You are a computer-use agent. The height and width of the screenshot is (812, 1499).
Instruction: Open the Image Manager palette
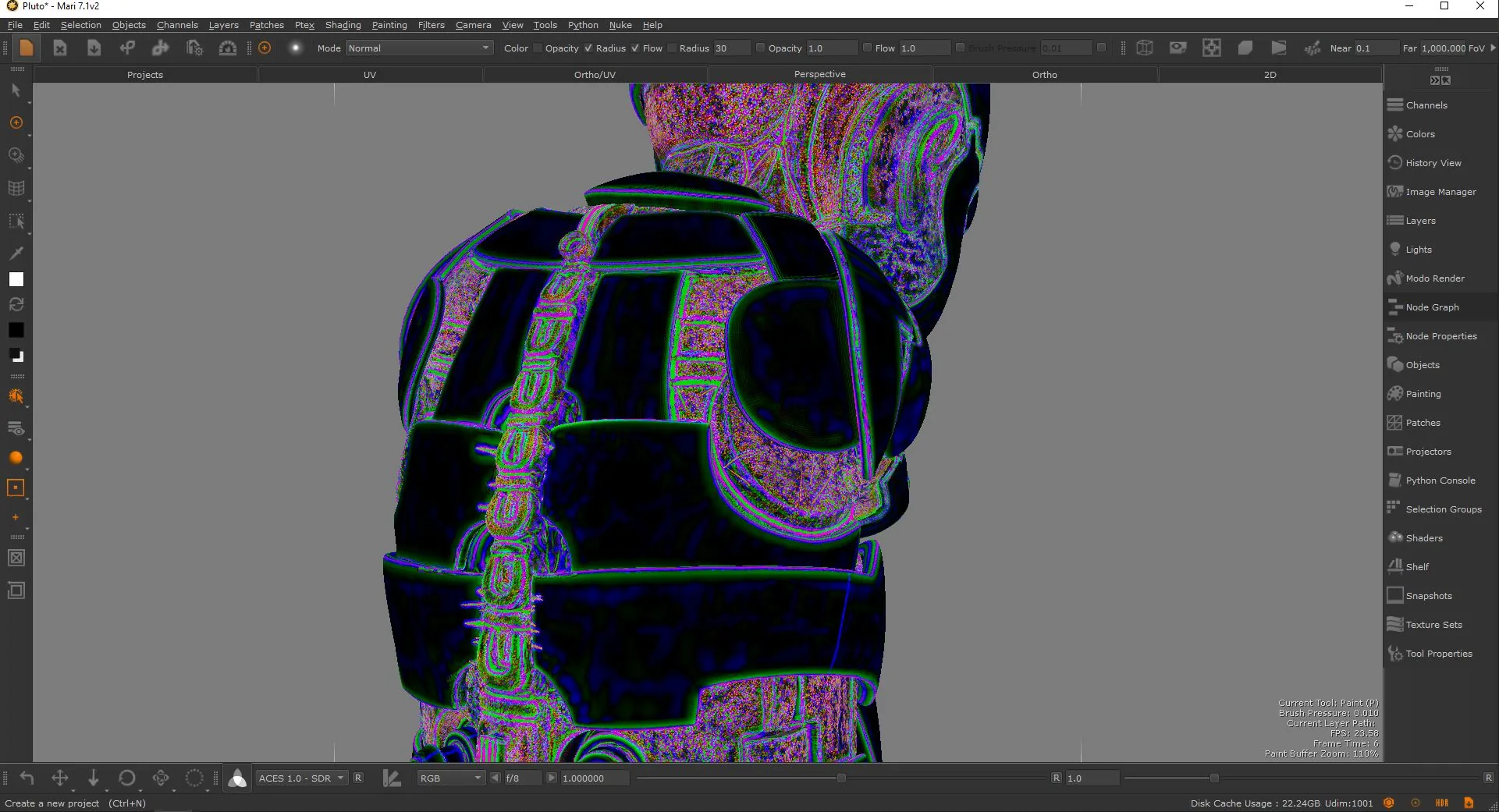(x=1440, y=192)
